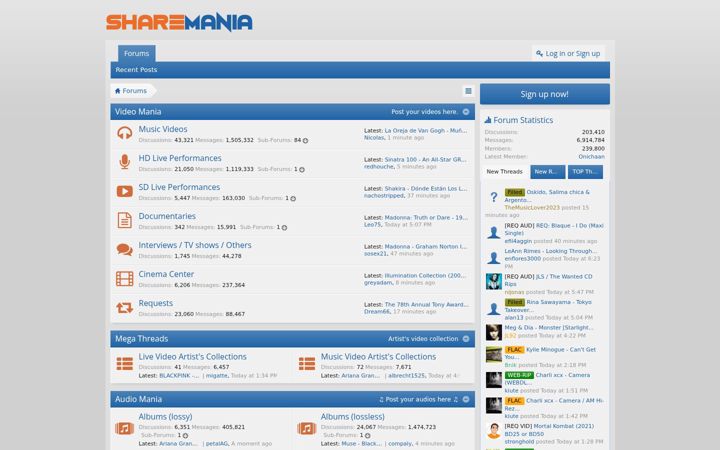The image size is (720, 450).
Task: Open the HD Live Performances forum
Action: [180, 158]
